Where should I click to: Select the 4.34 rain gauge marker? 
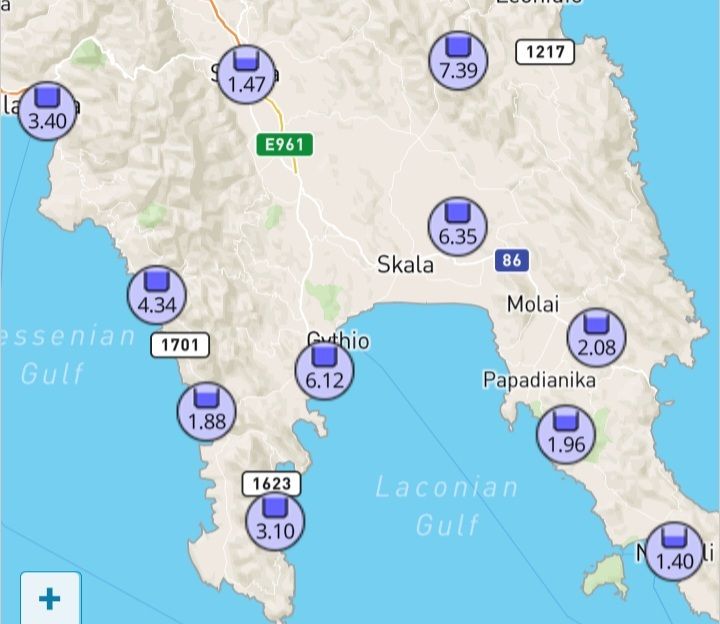pyautogui.click(x=157, y=295)
